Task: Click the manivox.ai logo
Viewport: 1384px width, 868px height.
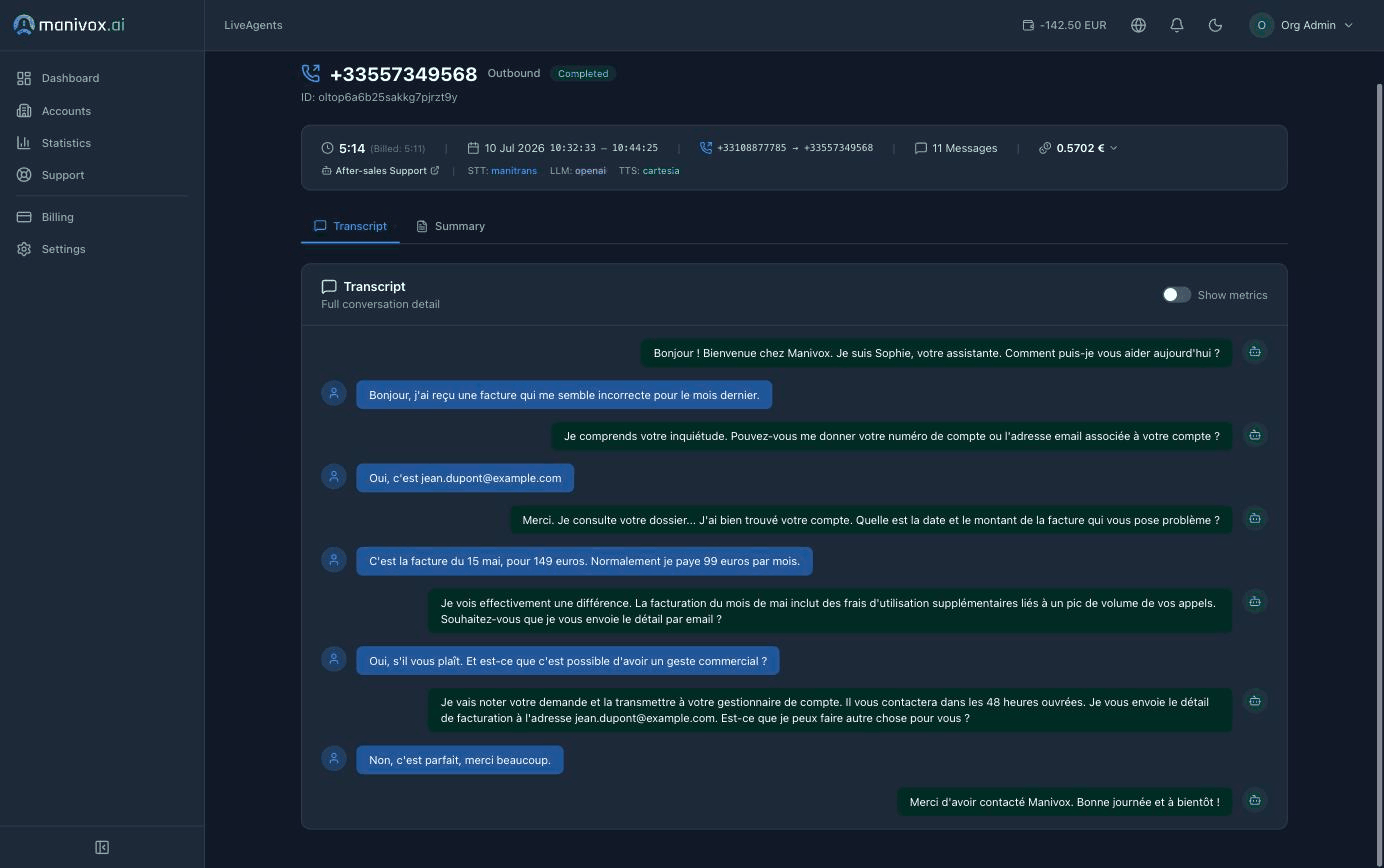Action: tap(69, 25)
